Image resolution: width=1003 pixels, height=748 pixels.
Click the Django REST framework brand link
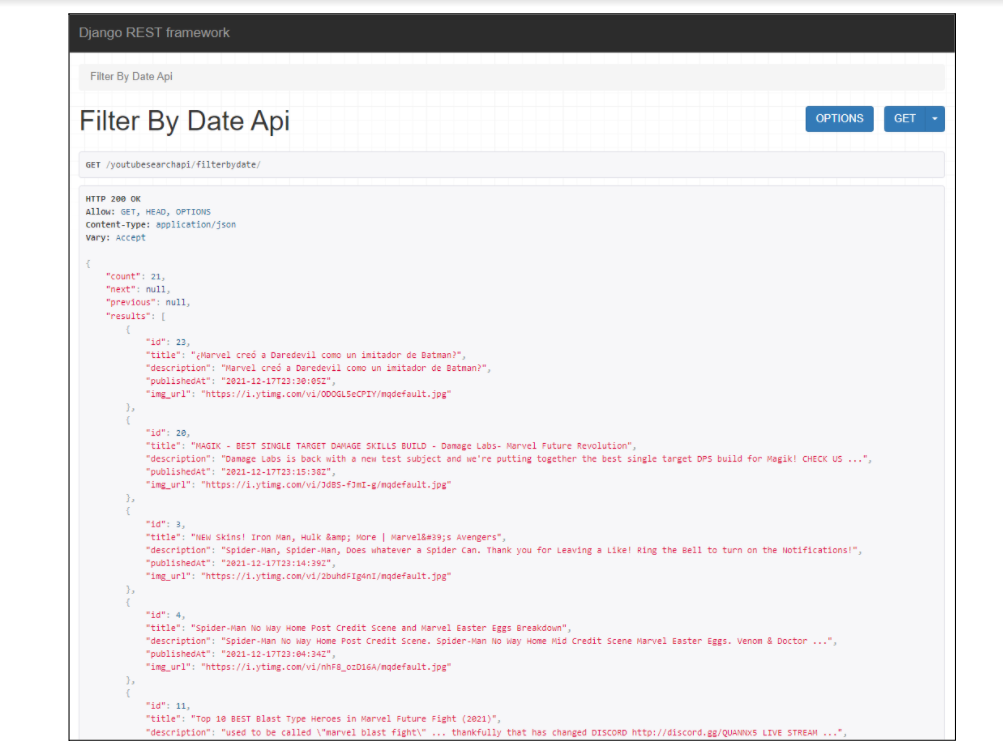[154, 33]
